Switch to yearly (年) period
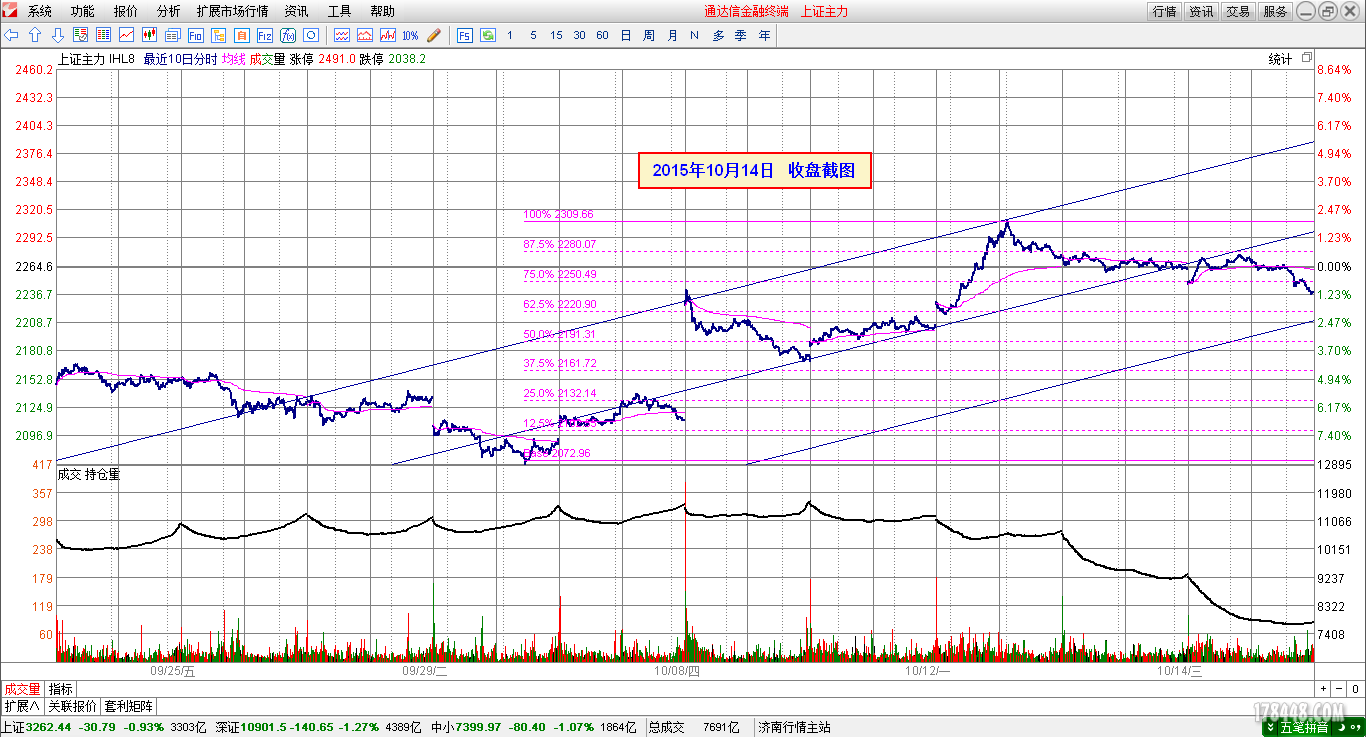 click(x=764, y=35)
